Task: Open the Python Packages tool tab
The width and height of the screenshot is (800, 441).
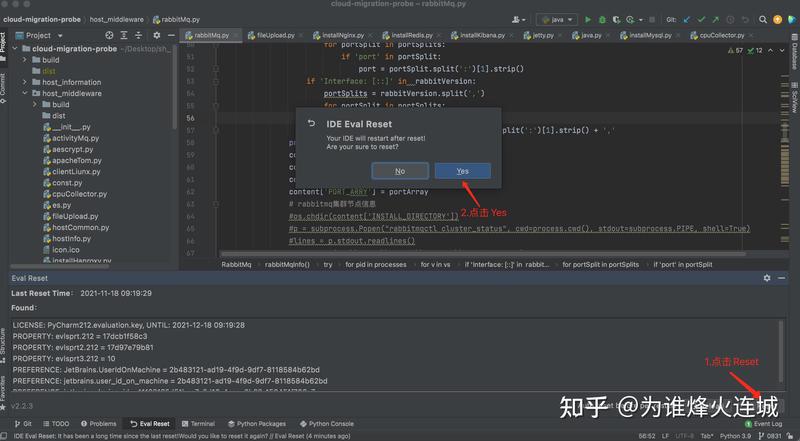Action: point(257,424)
